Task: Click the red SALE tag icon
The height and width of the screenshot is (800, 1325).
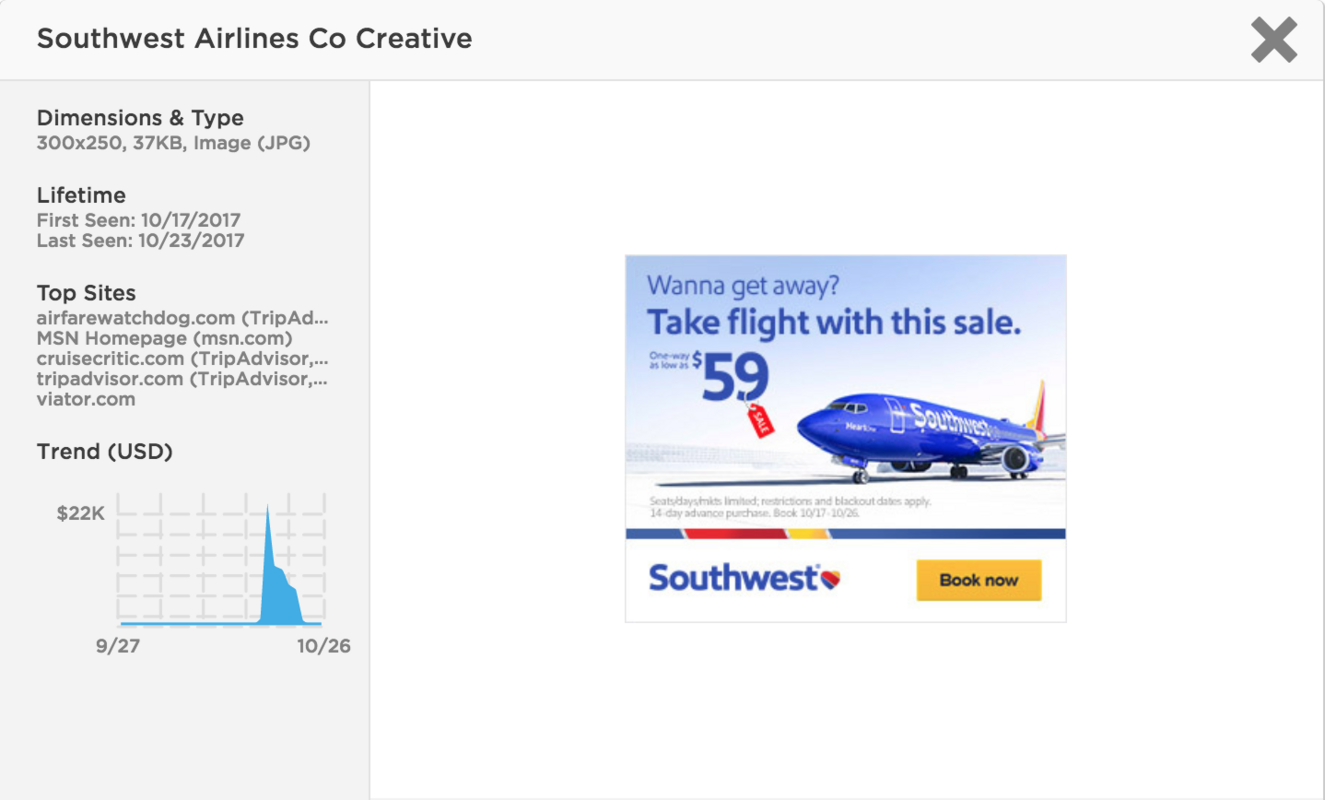Action: point(760,419)
